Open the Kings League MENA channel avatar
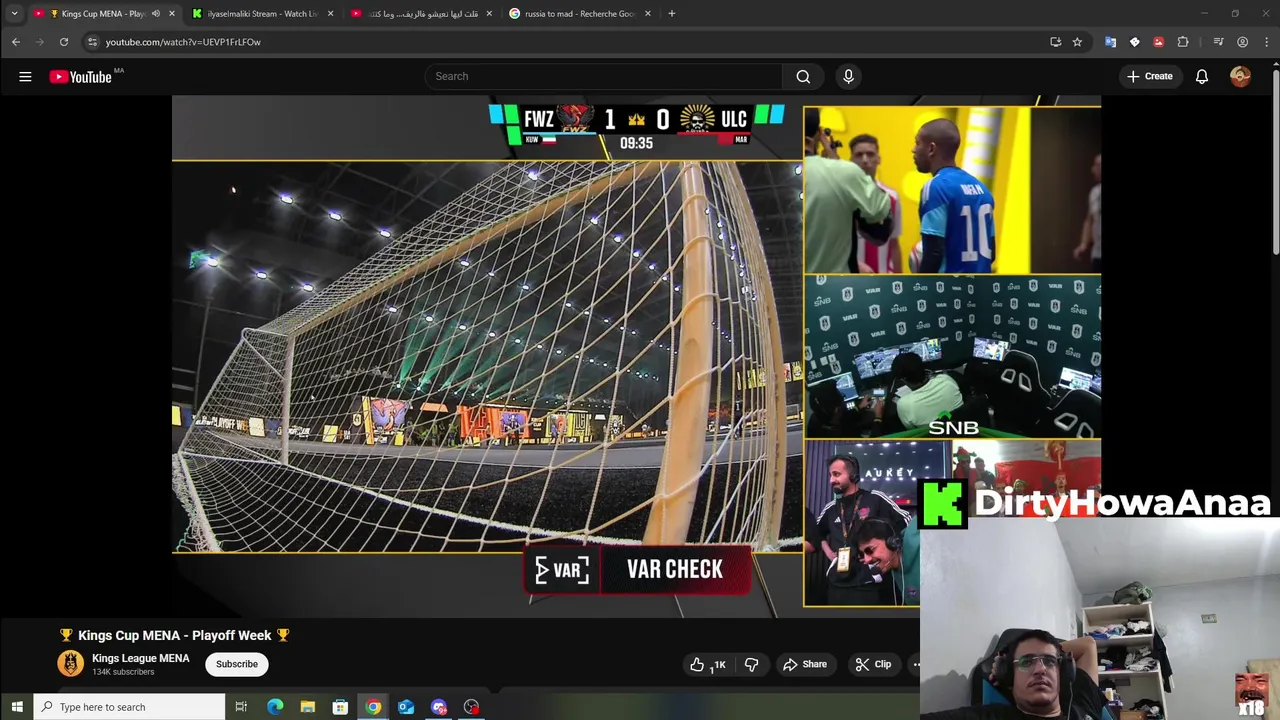This screenshot has height=720, width=1280. (x=70, y=664)
